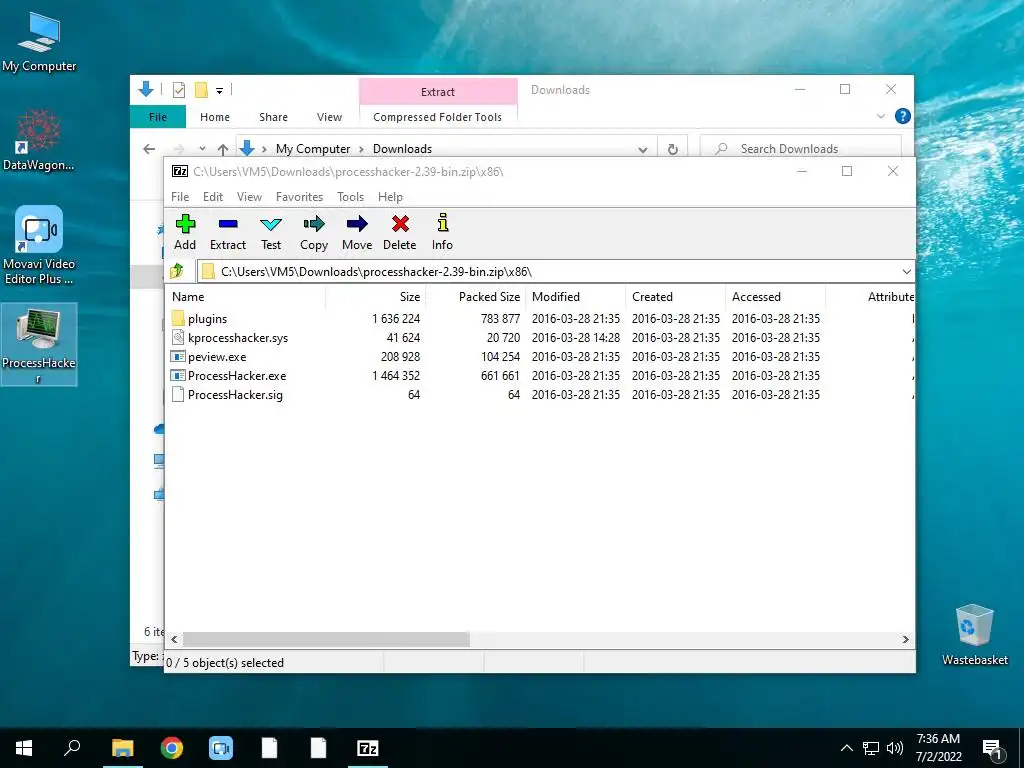Click the Explorer refresh button

[673, 149]
